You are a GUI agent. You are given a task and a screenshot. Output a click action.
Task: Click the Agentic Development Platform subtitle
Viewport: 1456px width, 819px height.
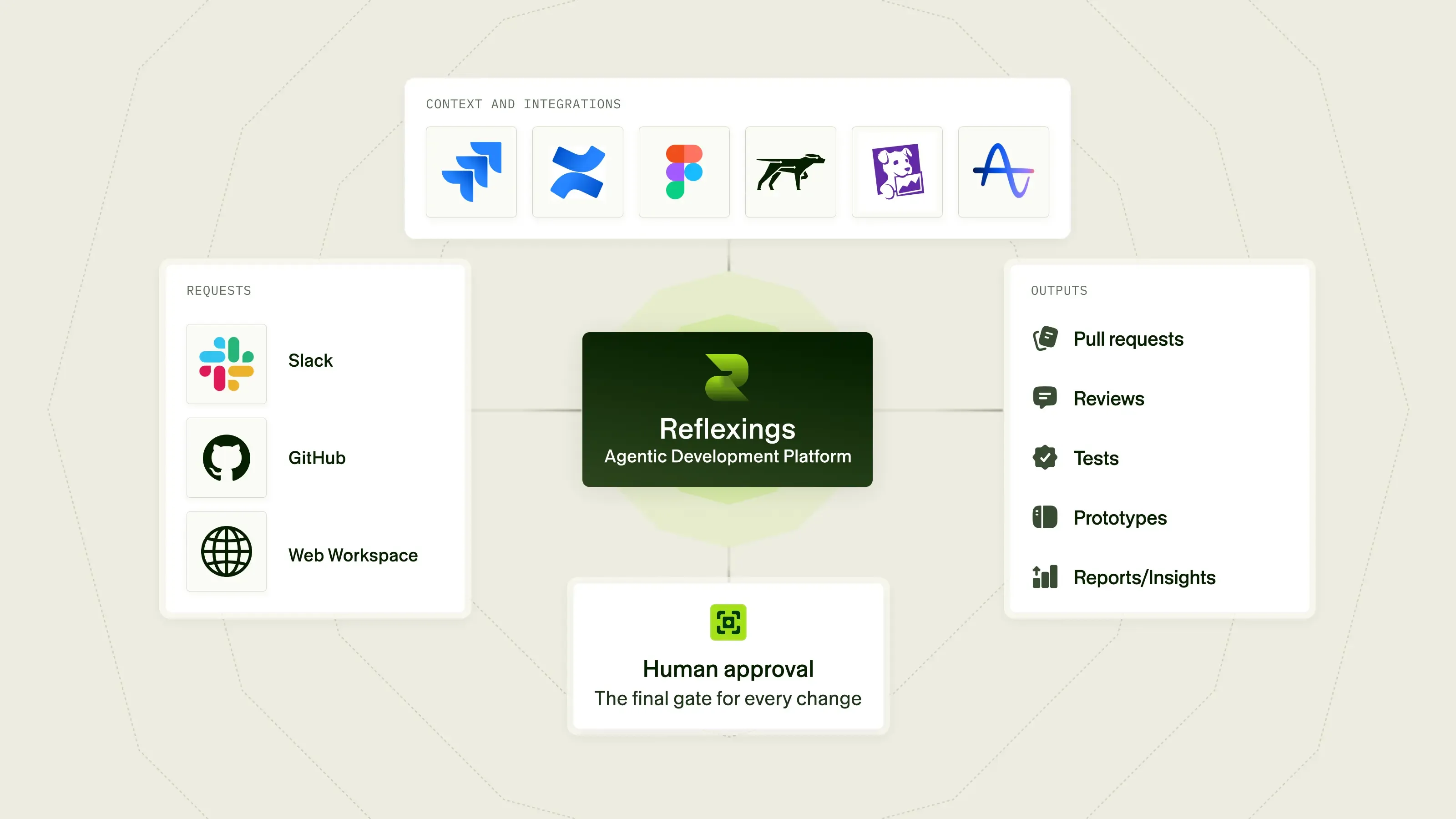pos(728,456)
